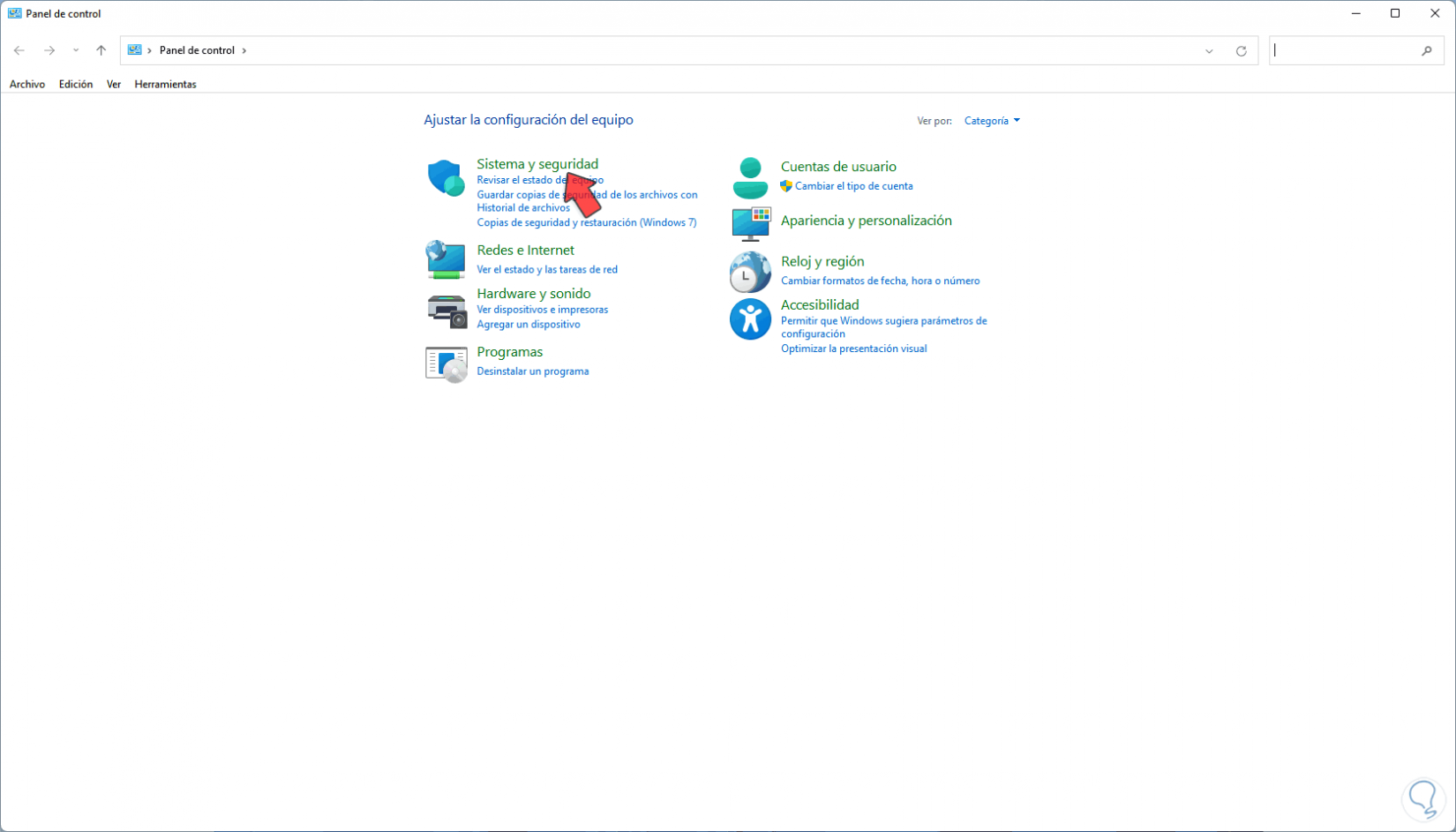1456x832 pixels.
Task: Maximize the Panel de control window
Action: click(x=1395, y=13)
